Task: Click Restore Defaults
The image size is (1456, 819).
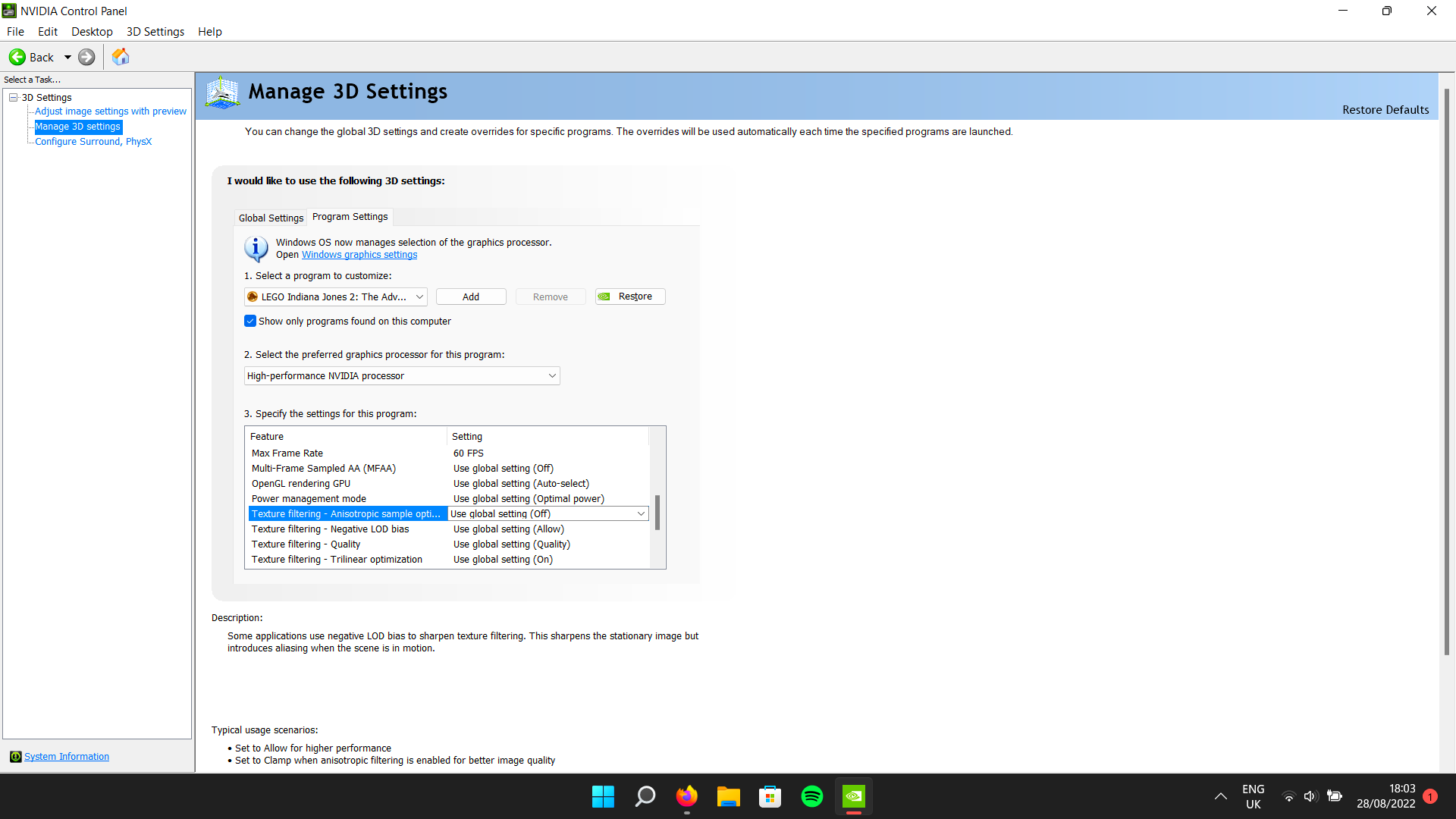Action: [1385, 110]
